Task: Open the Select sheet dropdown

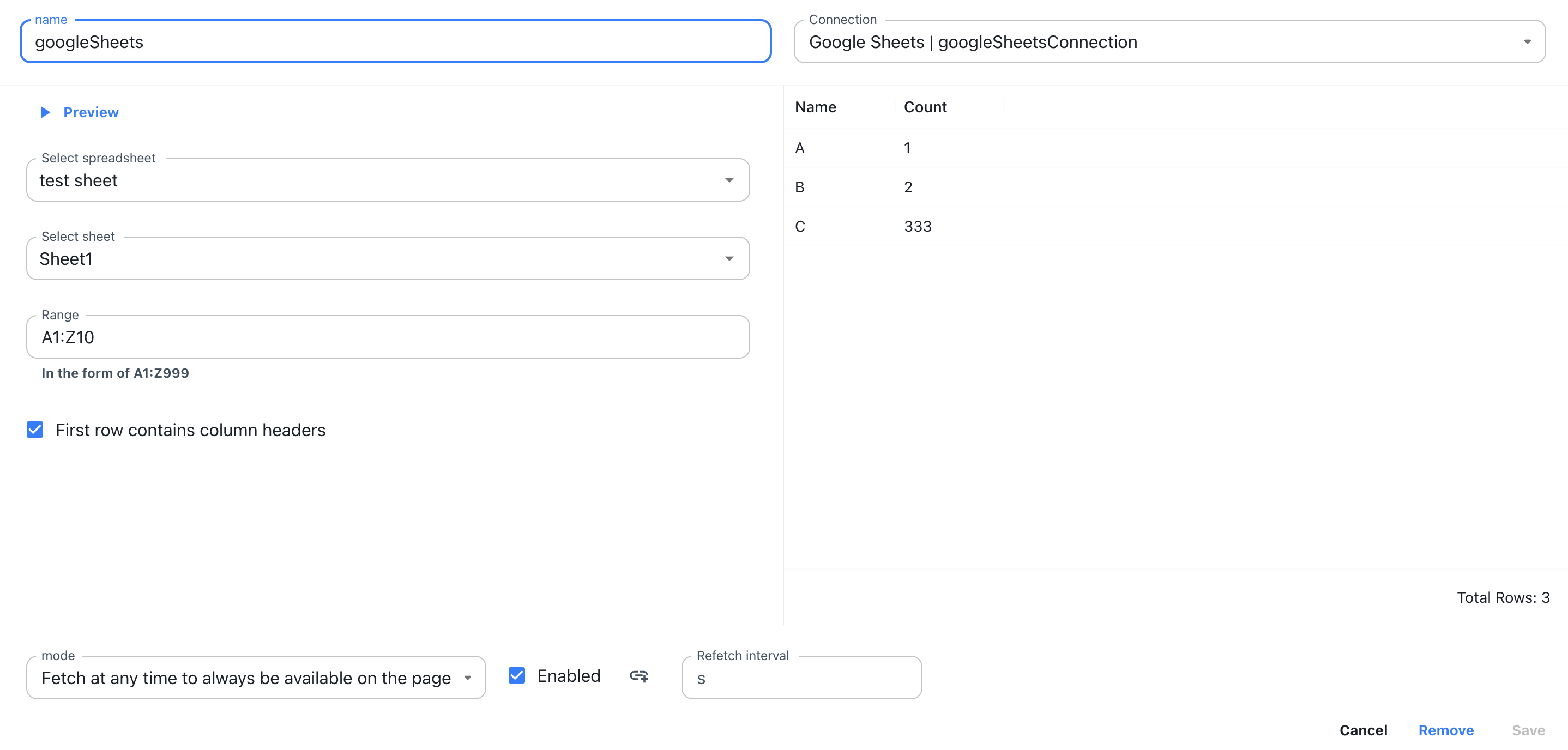Action: (x=388, y=259)
